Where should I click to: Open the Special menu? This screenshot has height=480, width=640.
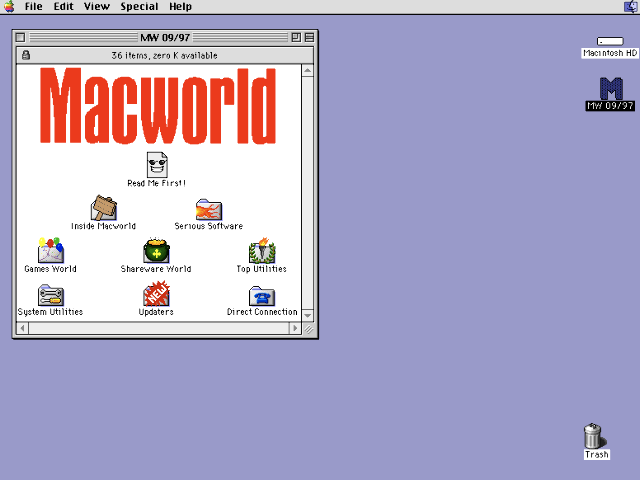(139, 7)
